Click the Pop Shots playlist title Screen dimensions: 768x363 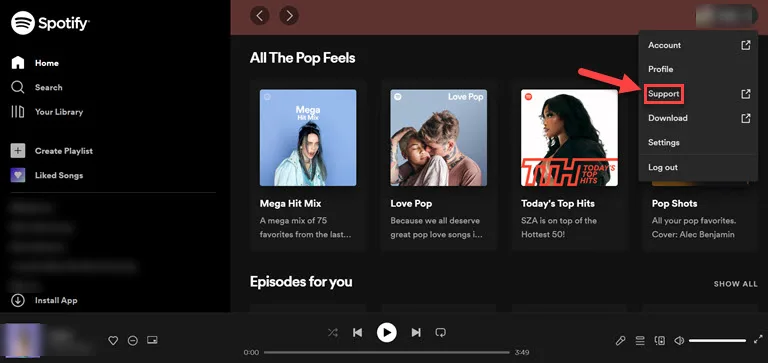[x=674, y=203]
